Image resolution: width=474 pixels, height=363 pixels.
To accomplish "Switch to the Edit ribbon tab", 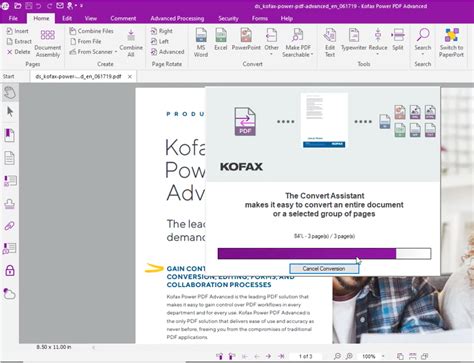I will click(x=67, y=18).
